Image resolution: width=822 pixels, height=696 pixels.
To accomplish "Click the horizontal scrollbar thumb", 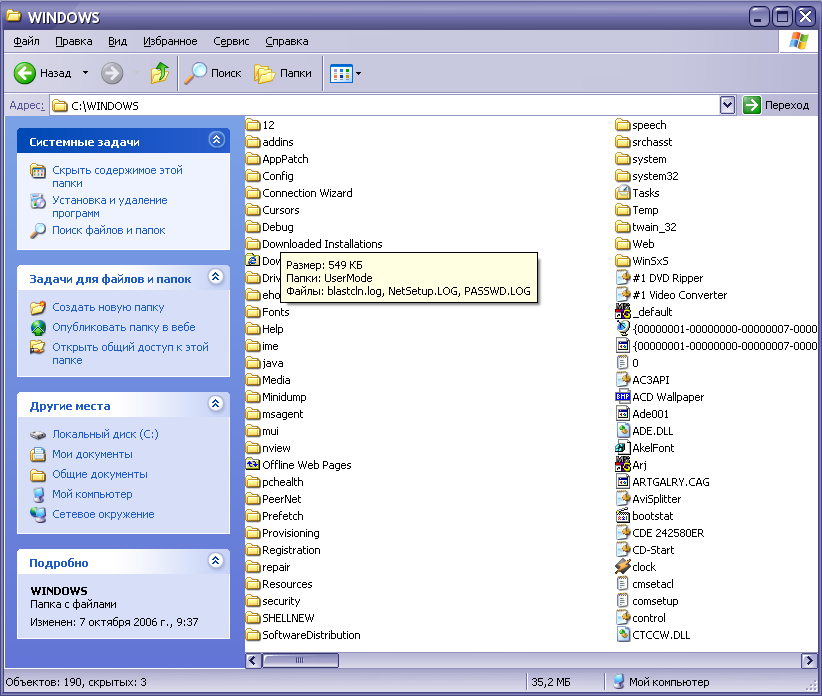I will click(300, 660).
